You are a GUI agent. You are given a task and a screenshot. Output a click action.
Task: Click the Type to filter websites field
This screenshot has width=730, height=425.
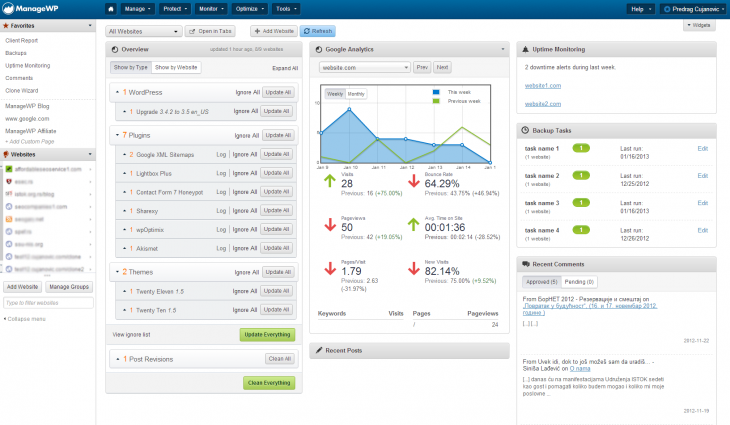[x=48, y=303]
